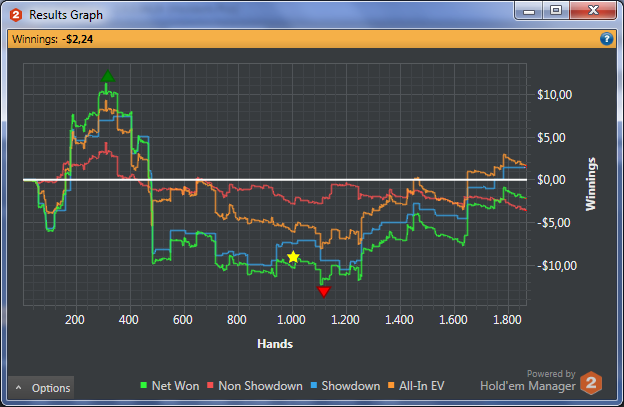Image resolution: width=624 pixels, height=407 pixels.
Task: Click the $5,00 y-axis label
Action: tap(551, 138)
